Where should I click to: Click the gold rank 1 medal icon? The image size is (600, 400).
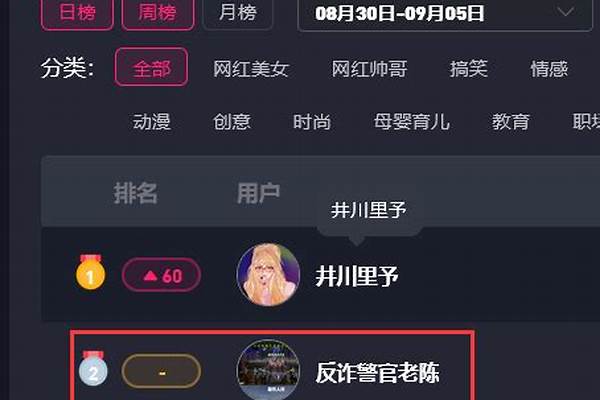90,272
